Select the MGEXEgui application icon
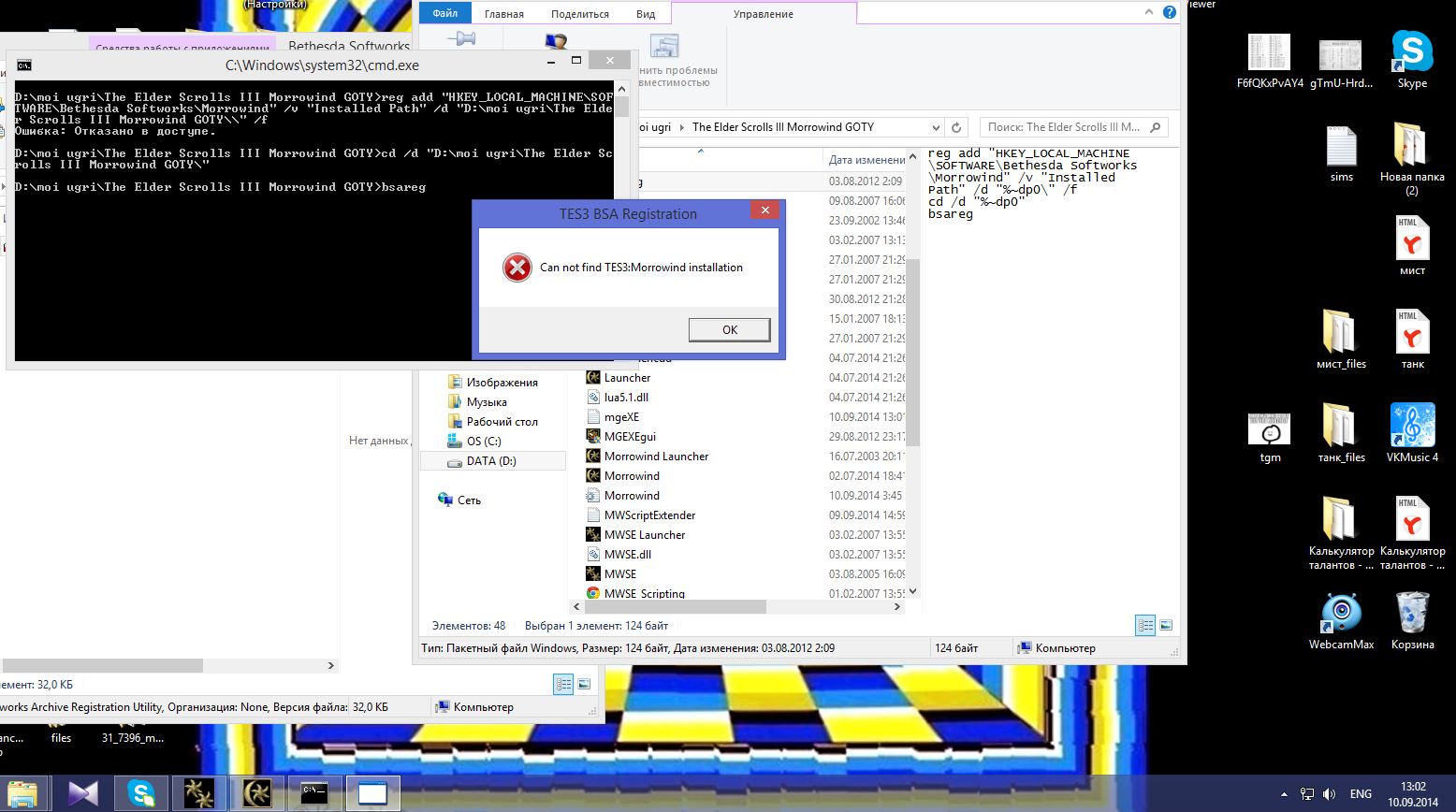The width and height of the screenshot is (1456, 812). [592, 437]
